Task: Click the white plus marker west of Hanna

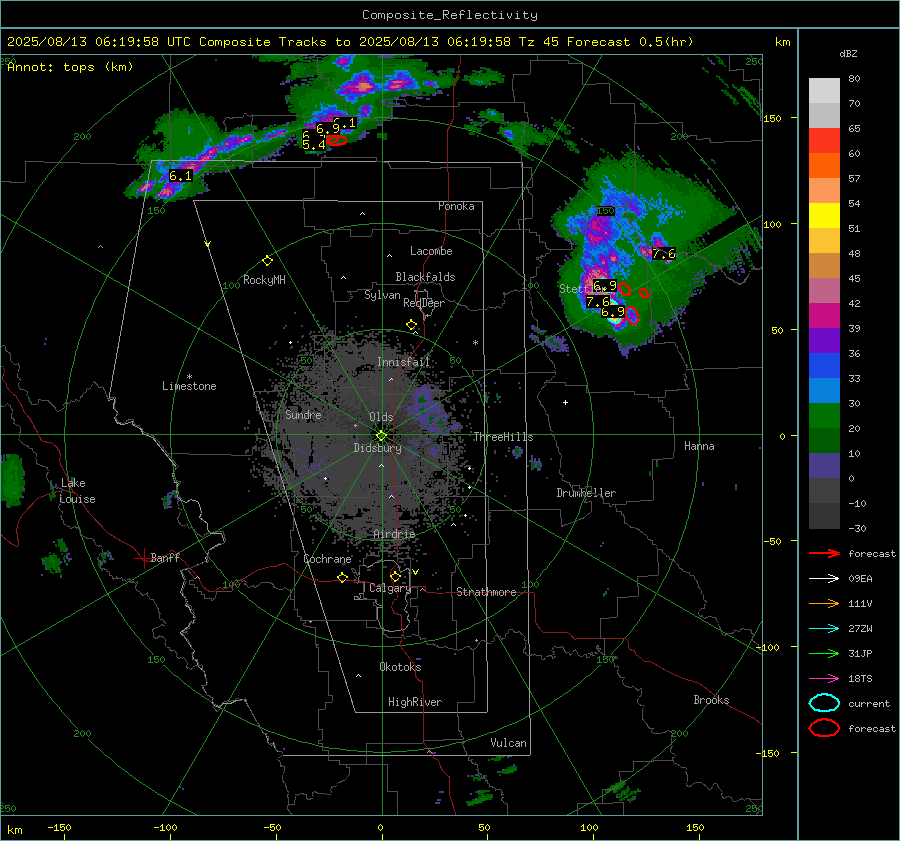Action: pyautogui.click(x=565, y=402)
